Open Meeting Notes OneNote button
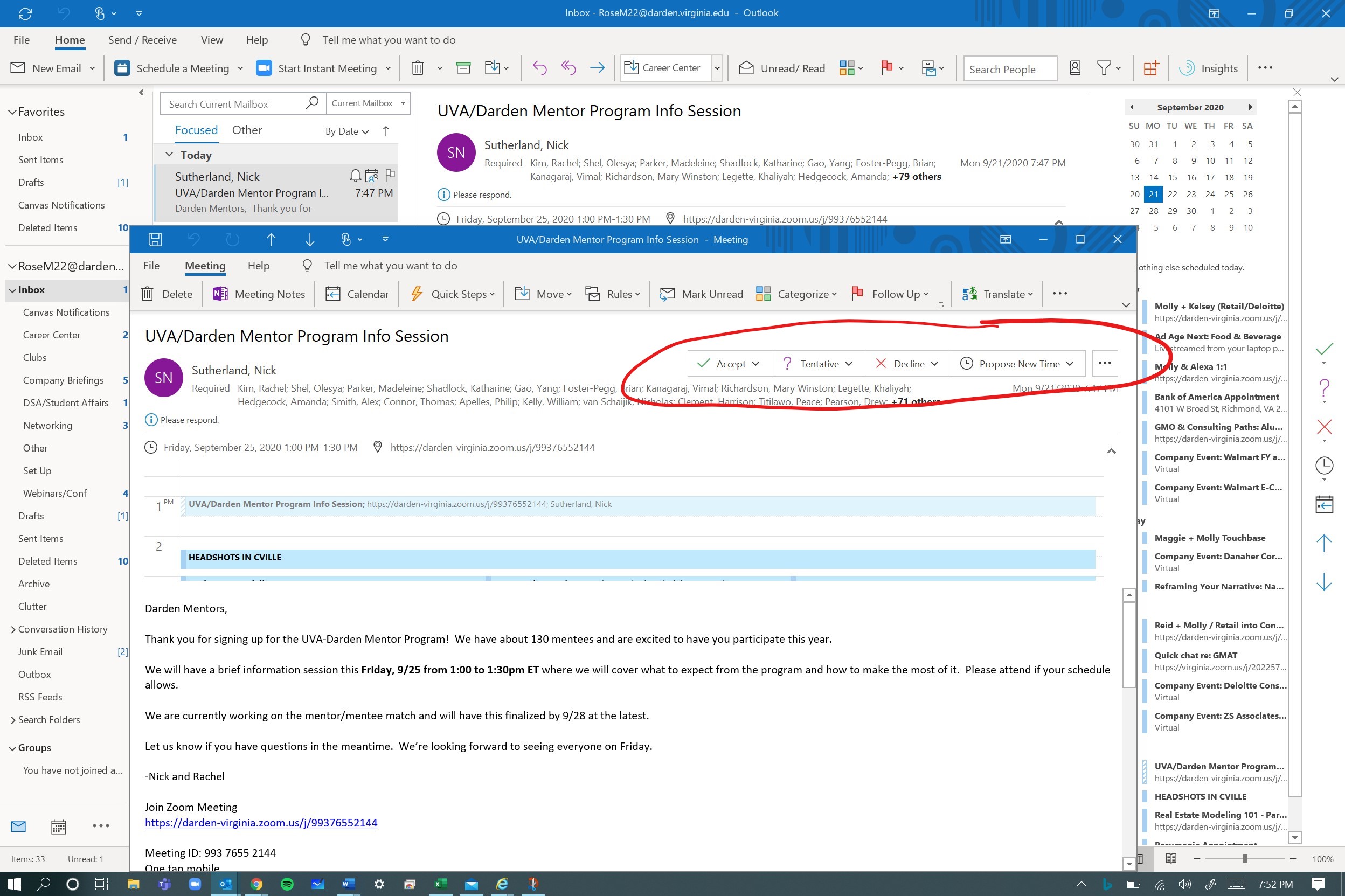Viewport: 1345px width, 896px height. [x=259, y=294]
